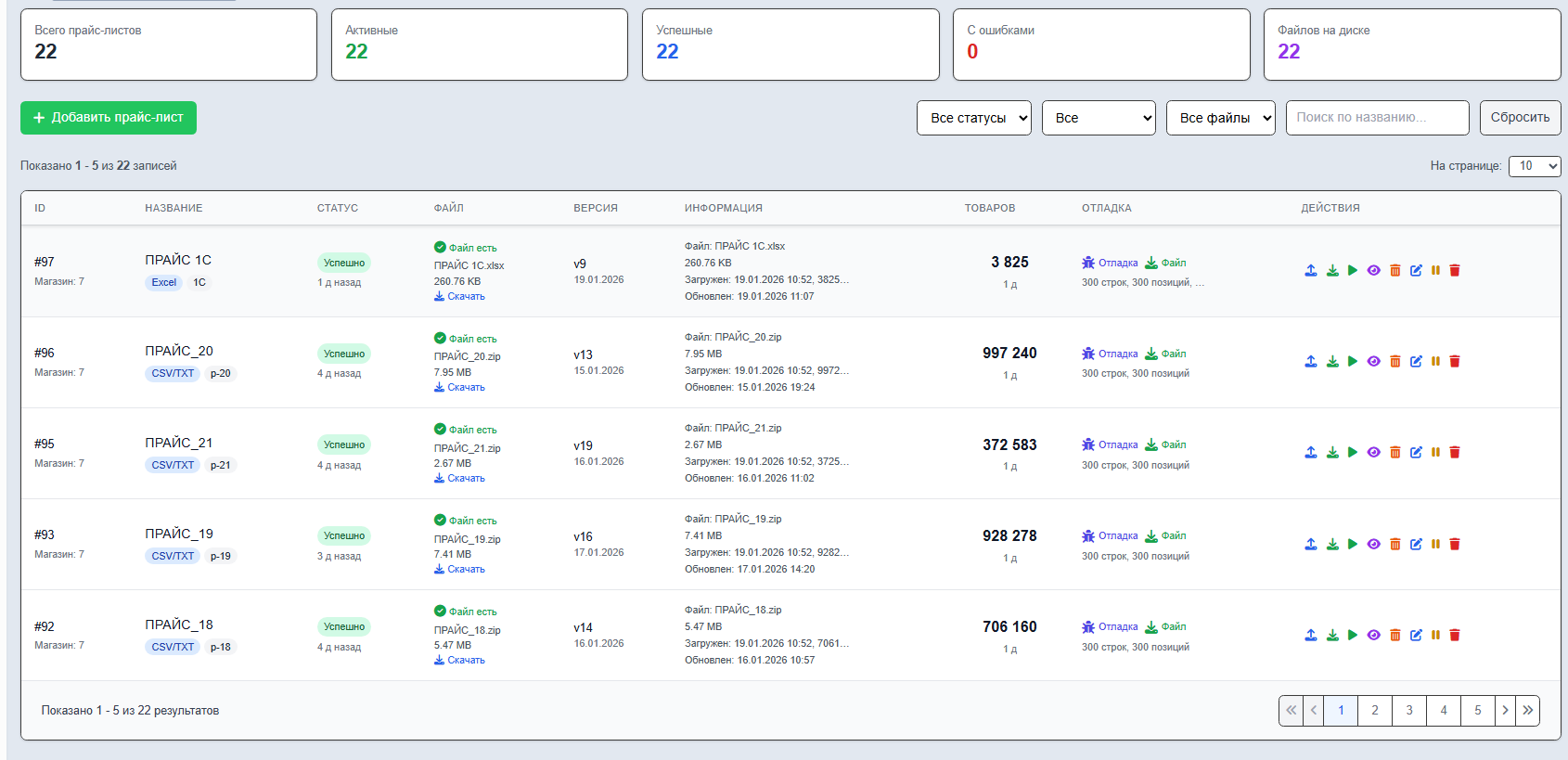Click purple eye icon for ПРАЙС_18
This screenshot has height=760, width=1568.
[x=1374, y=636]
